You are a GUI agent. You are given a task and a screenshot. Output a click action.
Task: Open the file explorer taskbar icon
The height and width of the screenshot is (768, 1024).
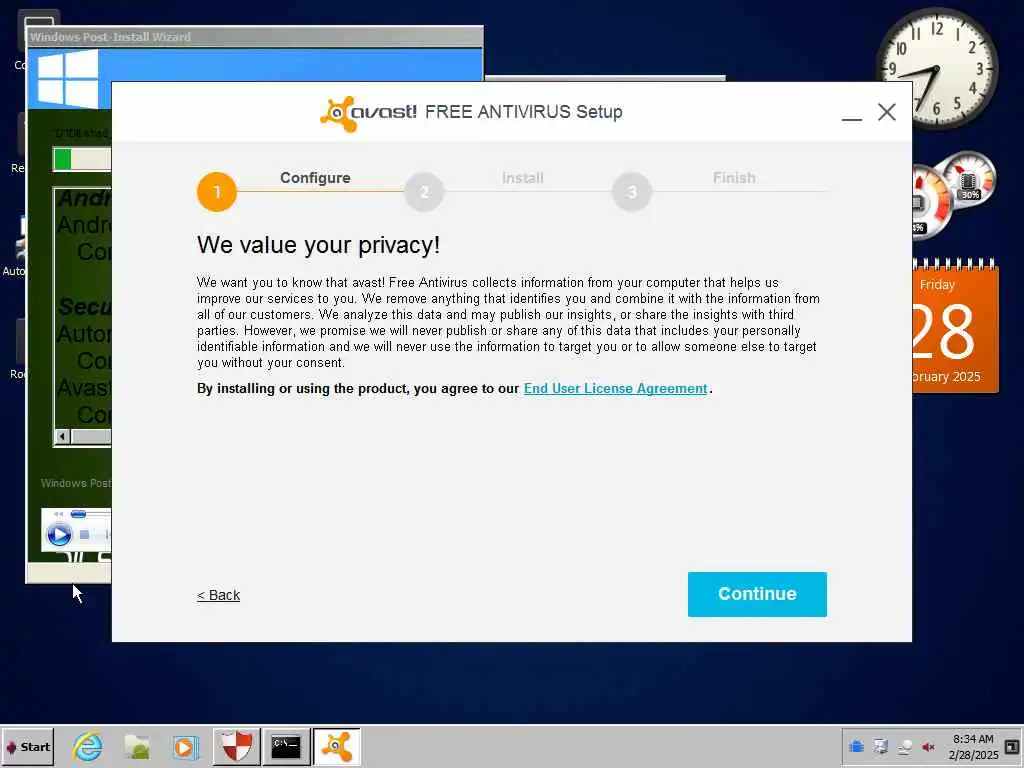tap(137, 746)
